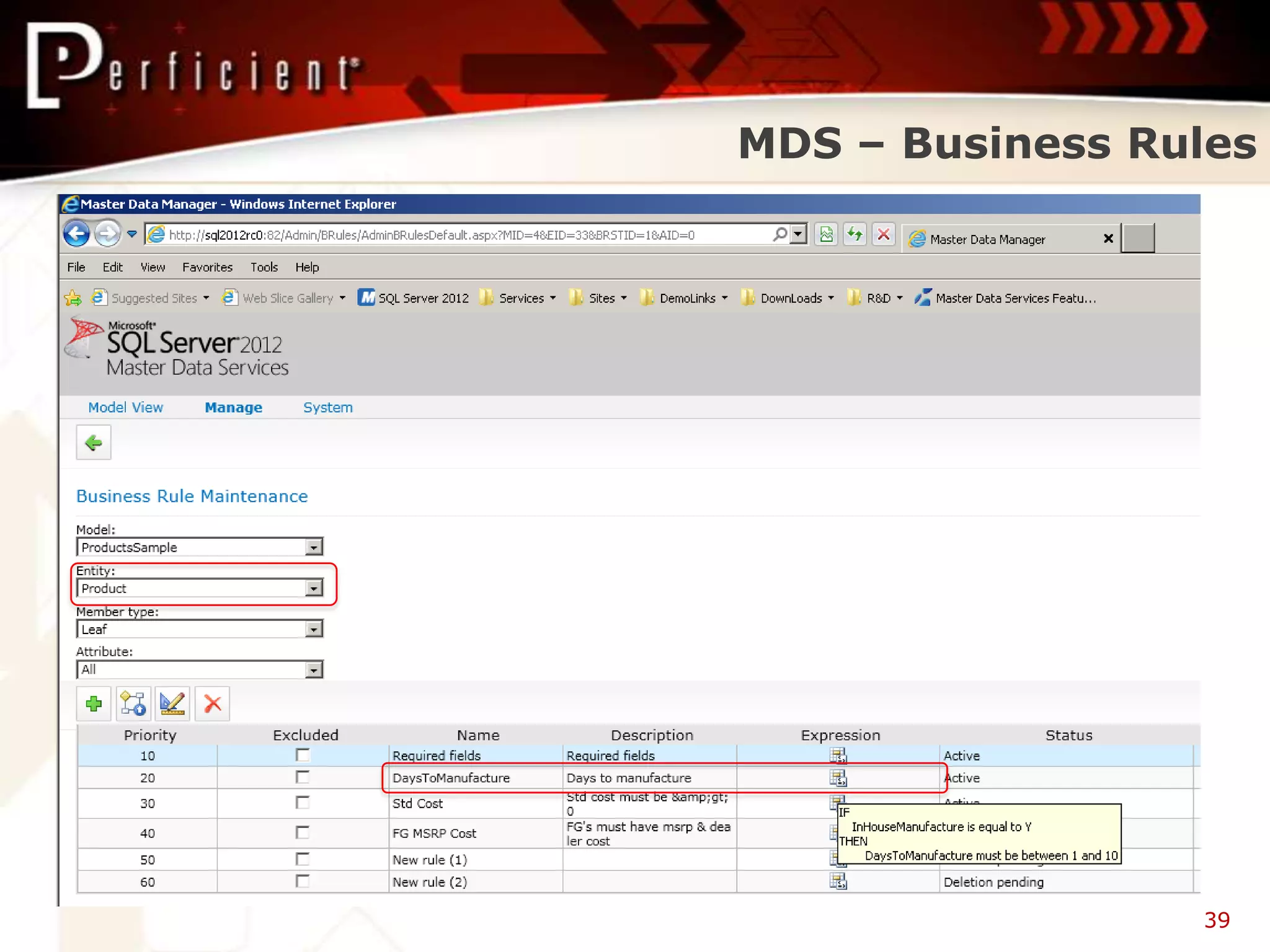Toggle Excluded checkbox for FG MSRP Cost rule
1270x952 pixels.
pyautogui.click(x=303, y=832)
